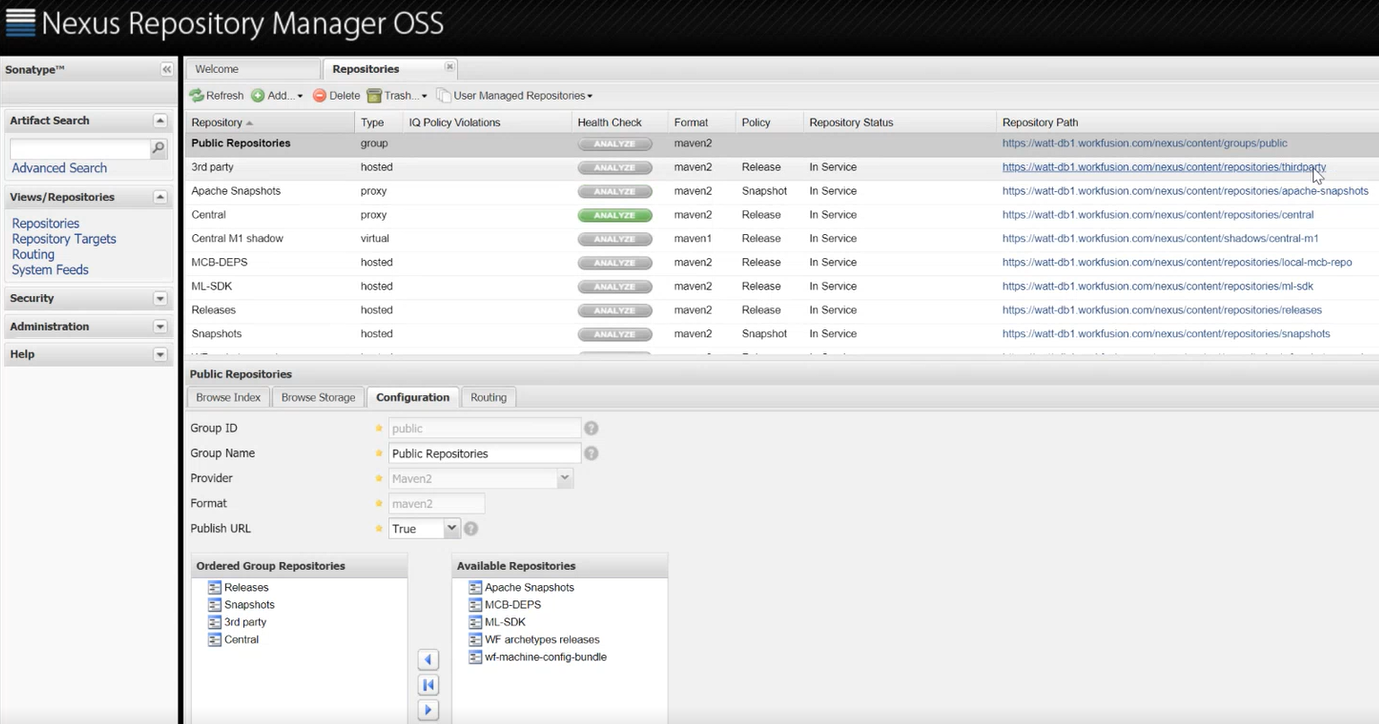The image size is (1379, 724).
Task: Sort by the Repository Status column header
Action: click(900, 122)
